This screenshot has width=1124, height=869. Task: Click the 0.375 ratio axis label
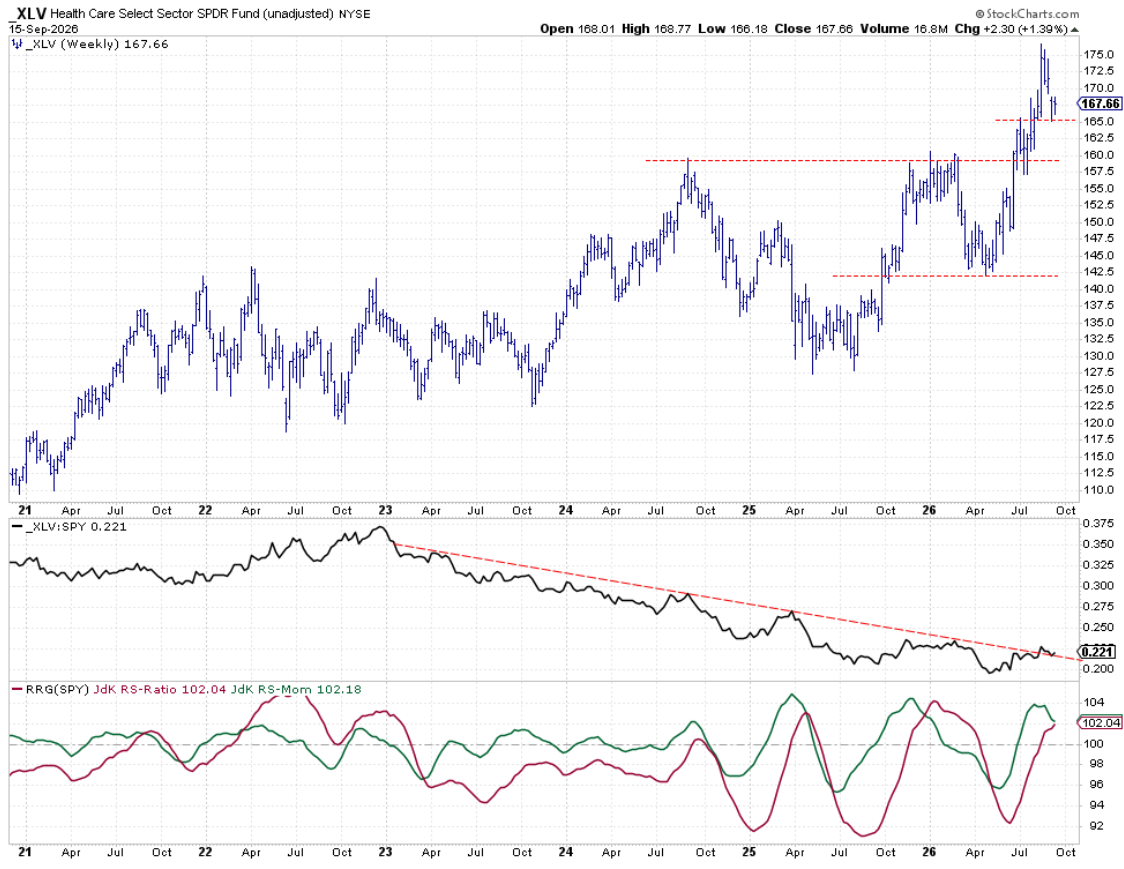[x=1098, y=523]
